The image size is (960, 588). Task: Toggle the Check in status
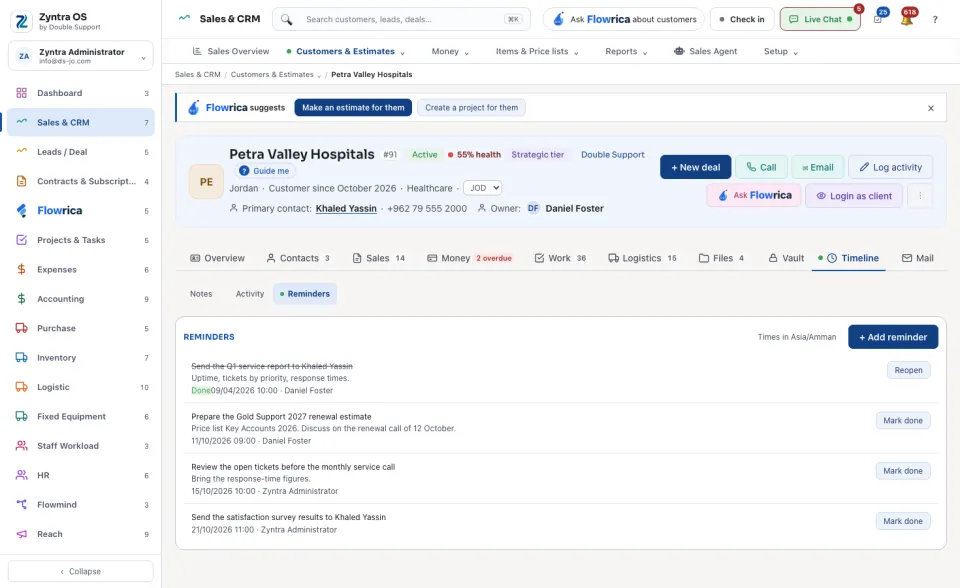(741, 20)
